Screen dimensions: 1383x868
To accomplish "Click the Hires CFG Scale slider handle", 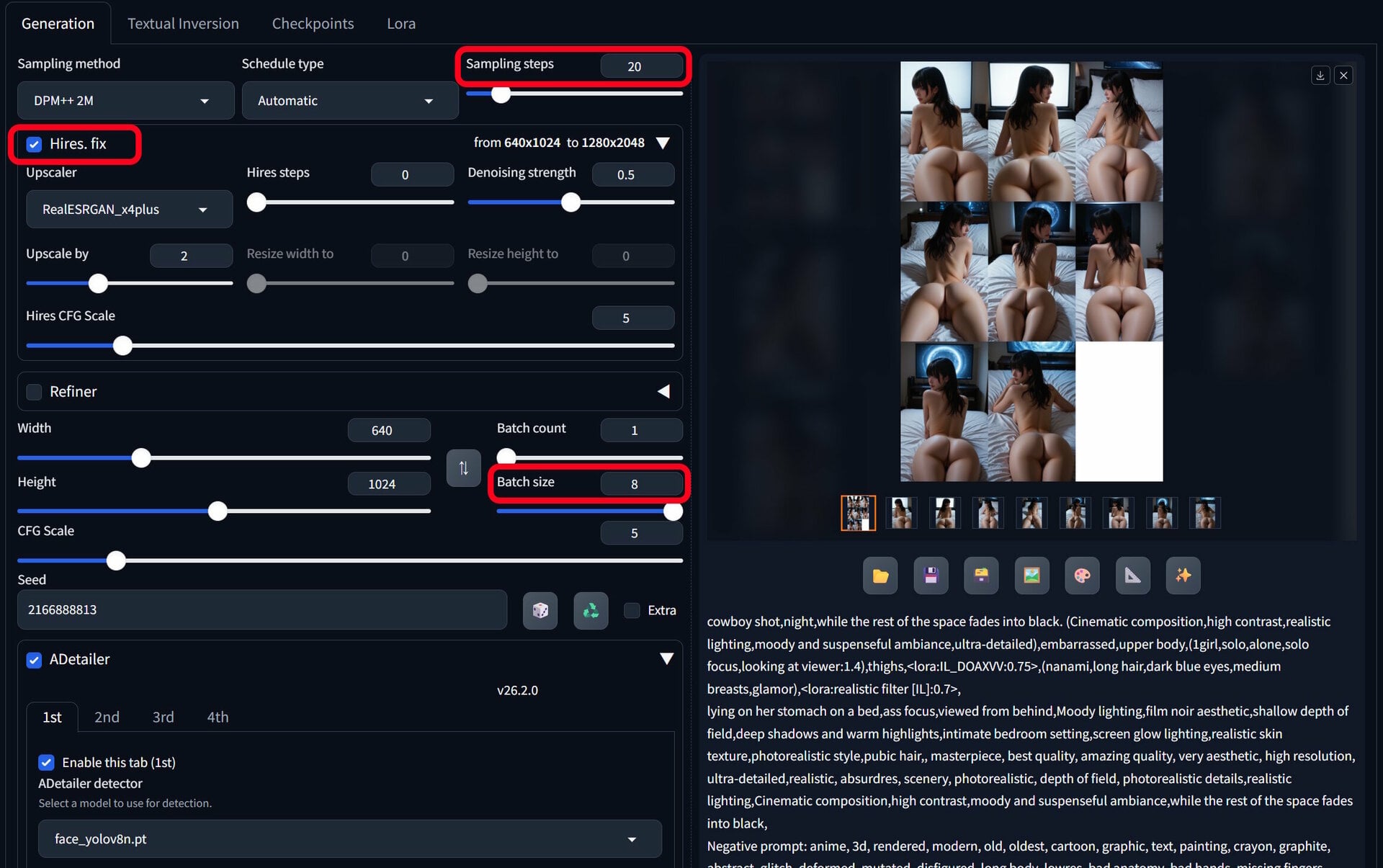I will click(122, 346).
